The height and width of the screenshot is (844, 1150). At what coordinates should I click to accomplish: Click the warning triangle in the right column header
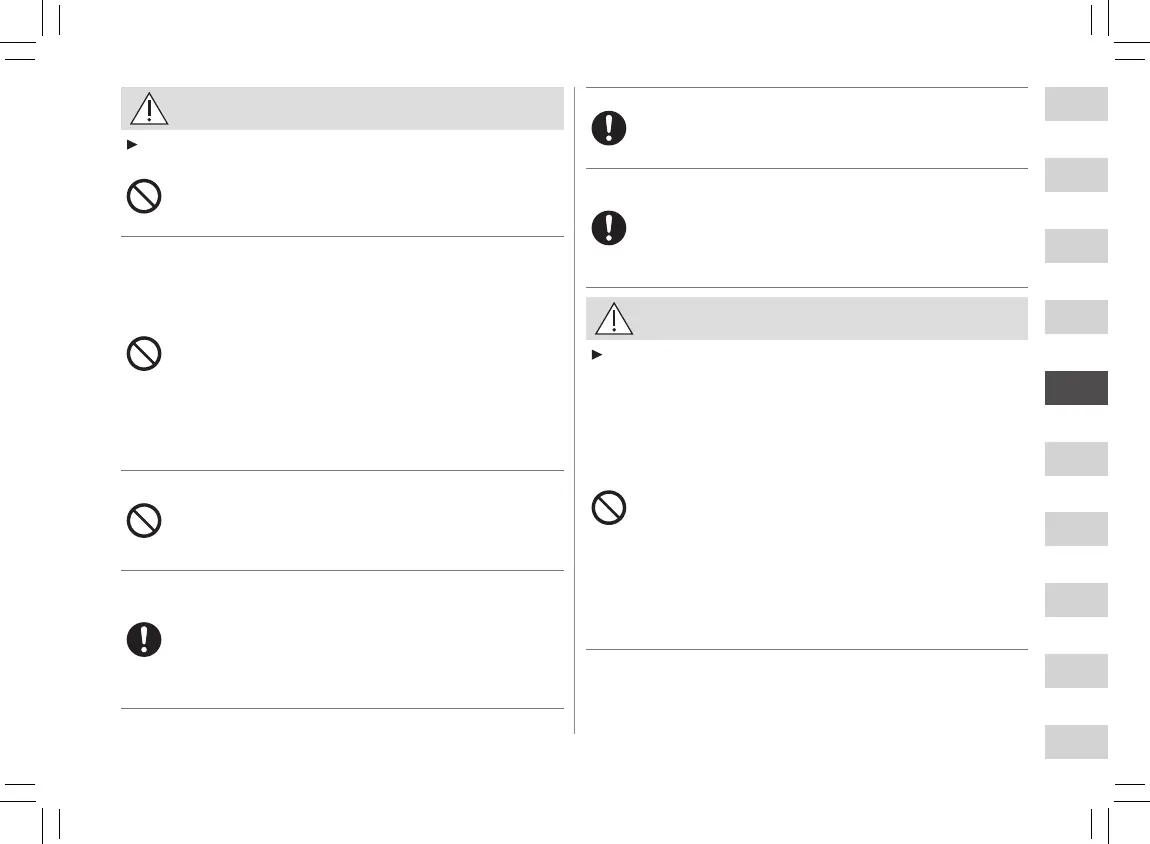(x=614, y=318)
